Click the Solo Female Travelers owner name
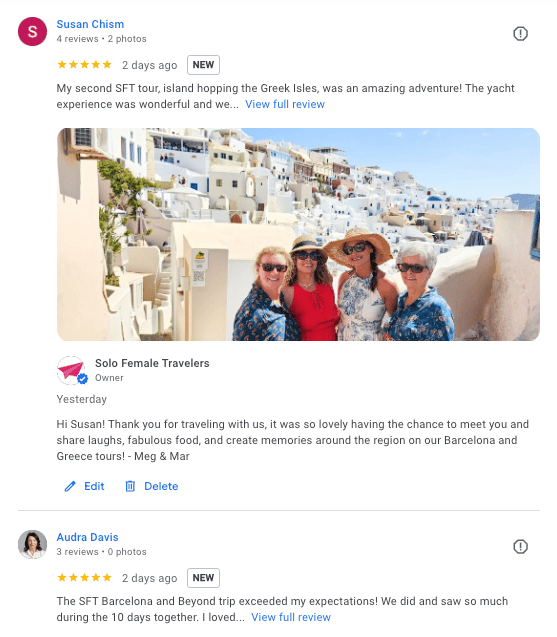The image size is (557, 637). [152, 363]
